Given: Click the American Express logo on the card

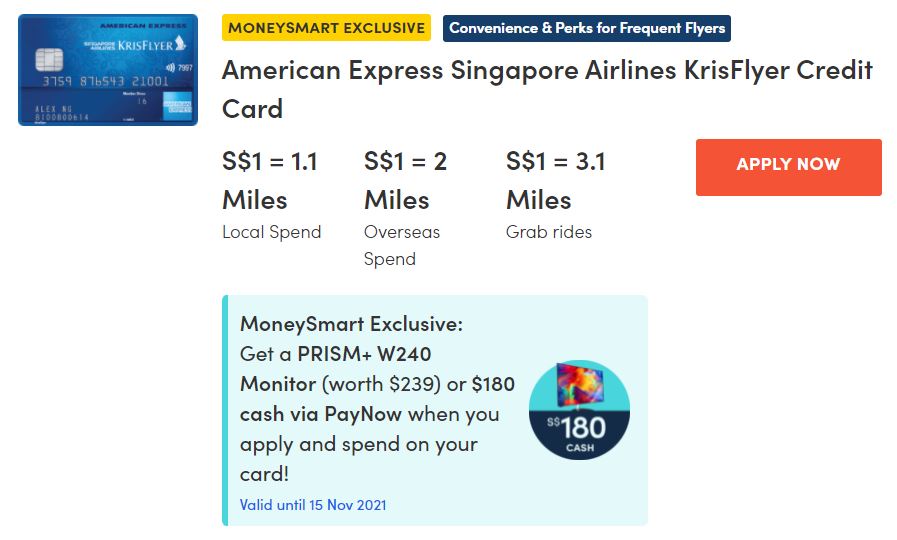Looking at the screenshot, I should (x=179, y=107).
